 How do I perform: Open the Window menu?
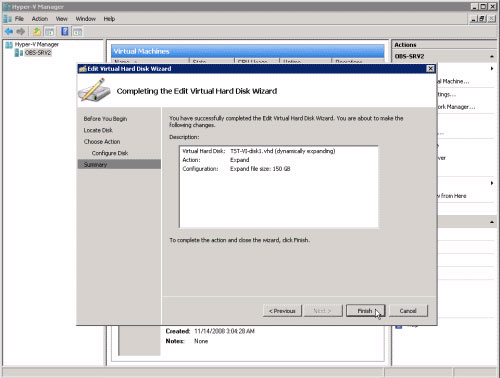tap(86, 19)
